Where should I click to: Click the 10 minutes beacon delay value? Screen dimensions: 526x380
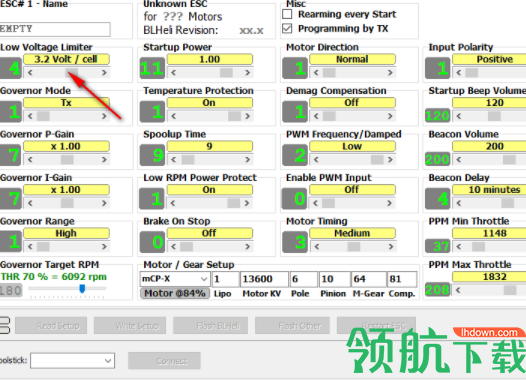click(x=490, y=190)
